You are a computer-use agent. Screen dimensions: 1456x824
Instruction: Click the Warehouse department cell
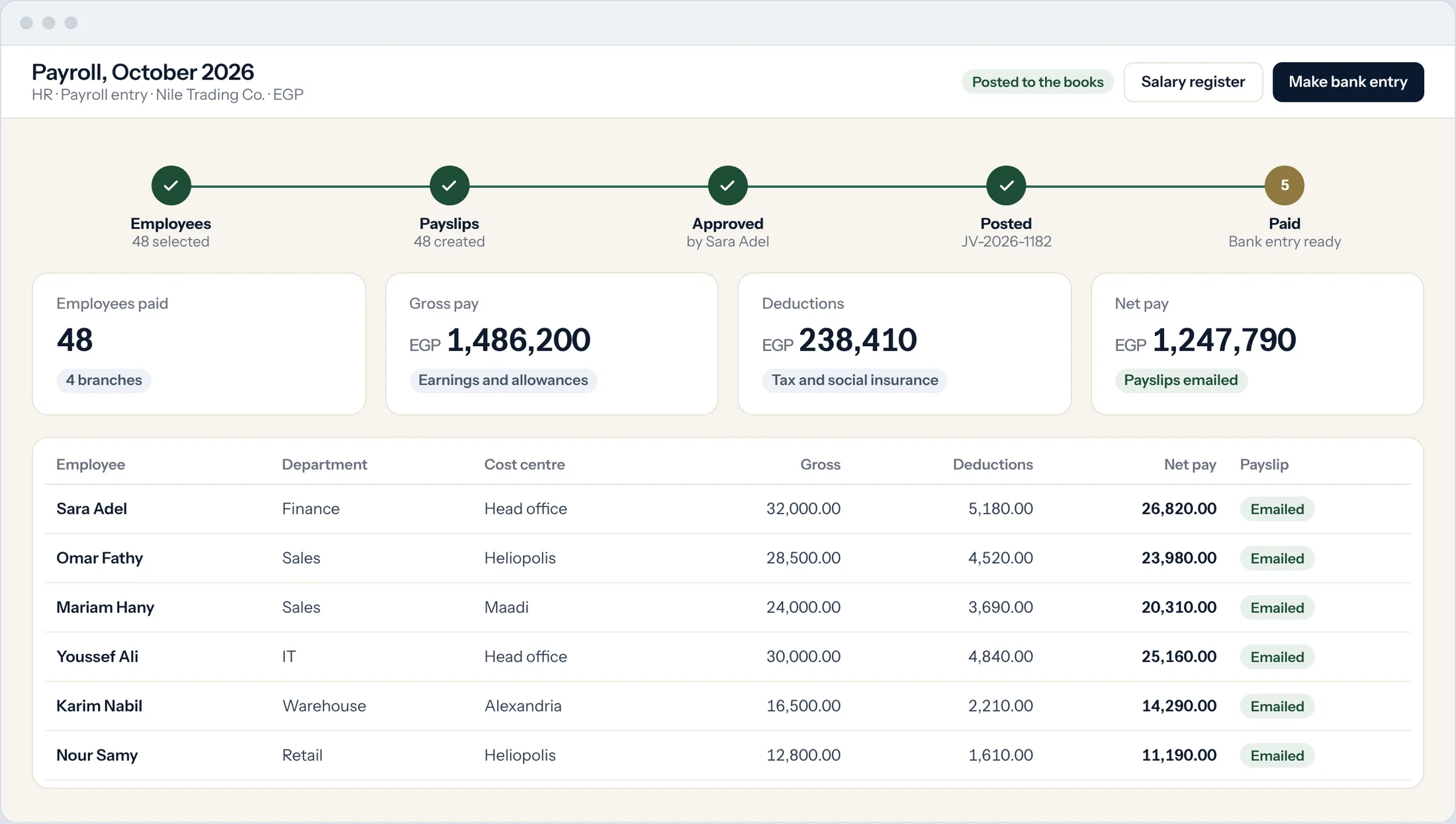tap(324, 706)
